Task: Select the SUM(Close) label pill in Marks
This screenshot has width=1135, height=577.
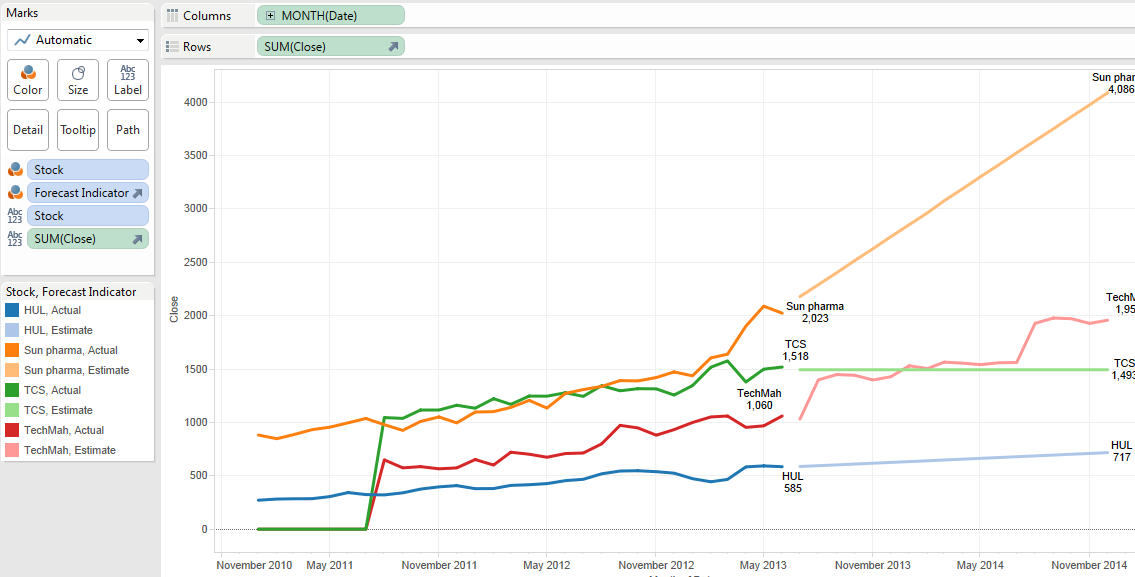Action: 88,238
